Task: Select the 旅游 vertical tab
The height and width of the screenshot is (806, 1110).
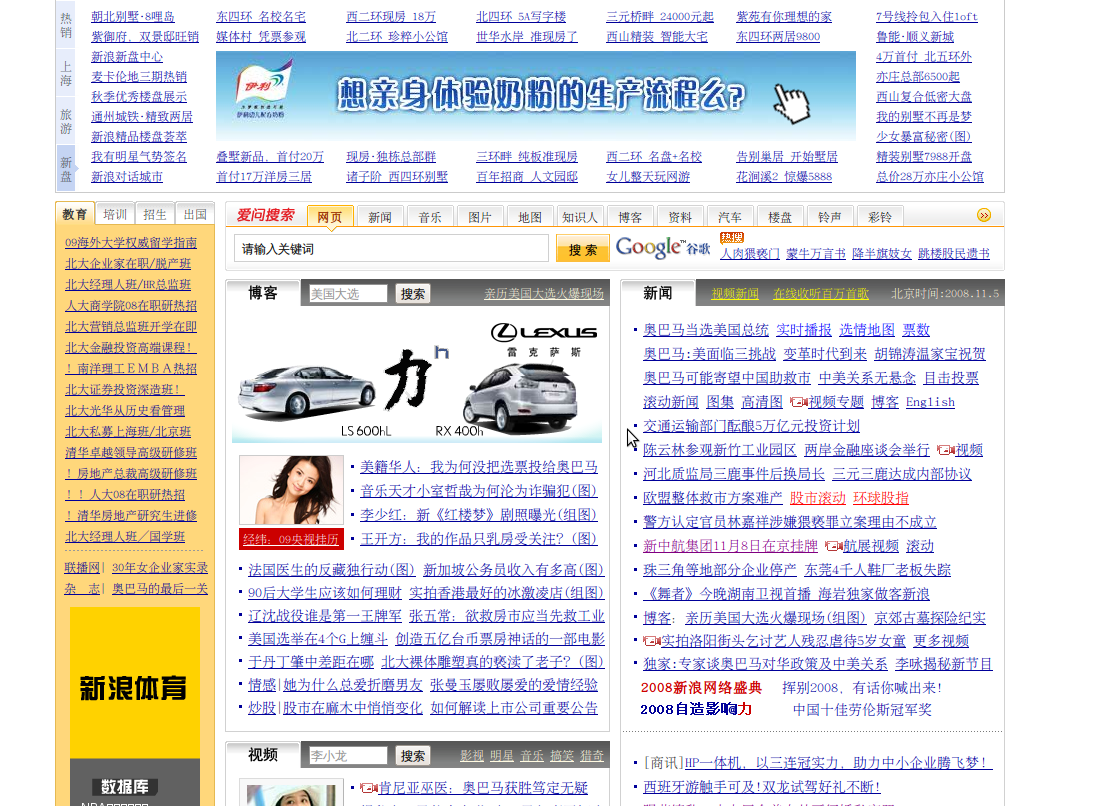Action: point(66,122)
